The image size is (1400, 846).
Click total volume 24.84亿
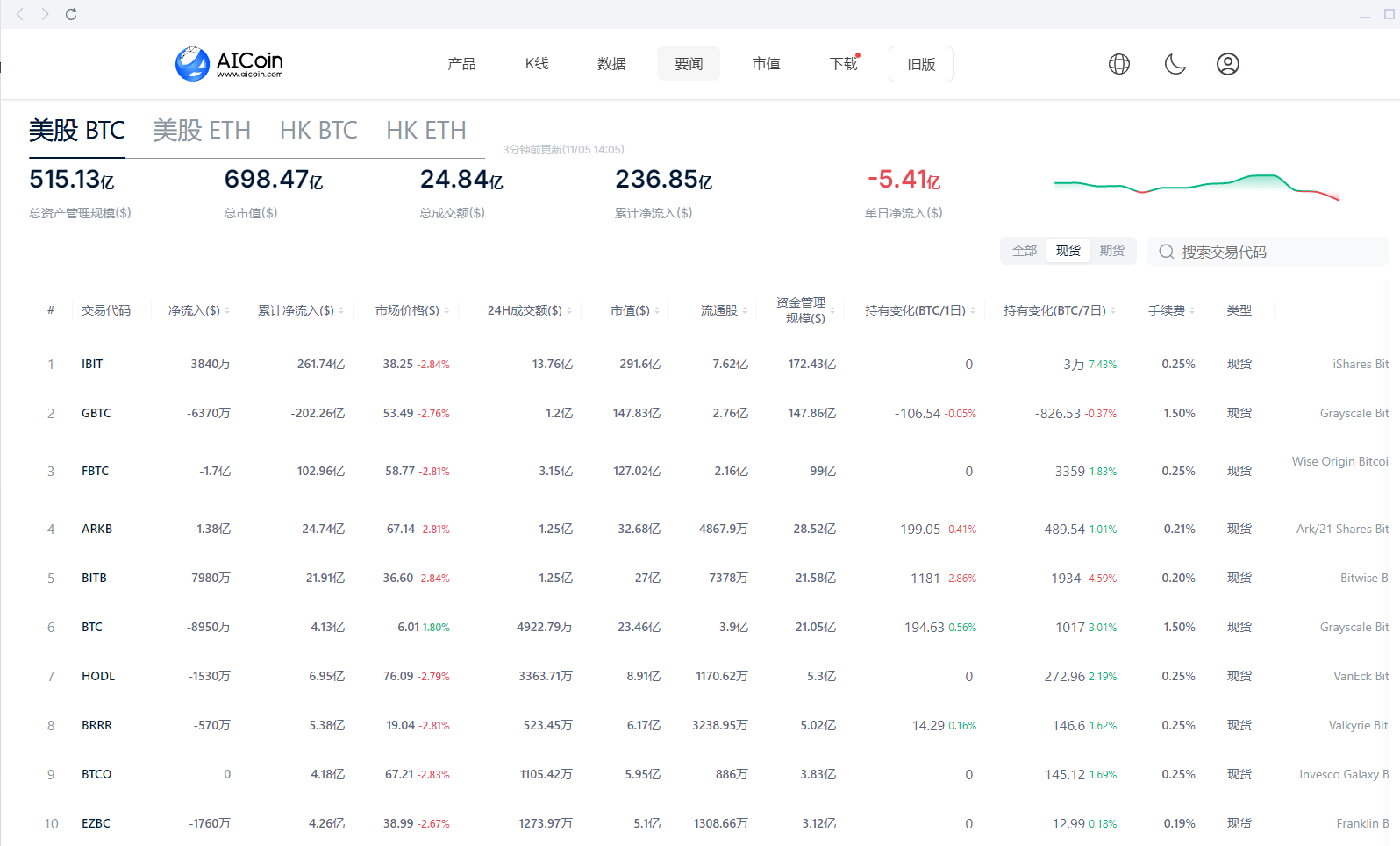click(x=461, y=180)
